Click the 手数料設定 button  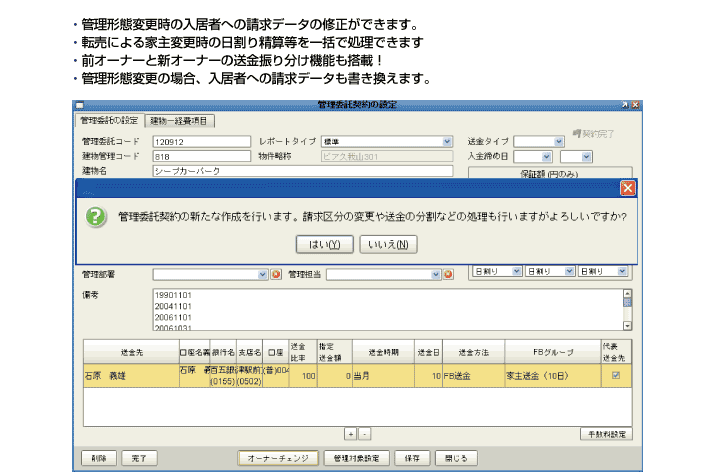(x=606, y=434)
